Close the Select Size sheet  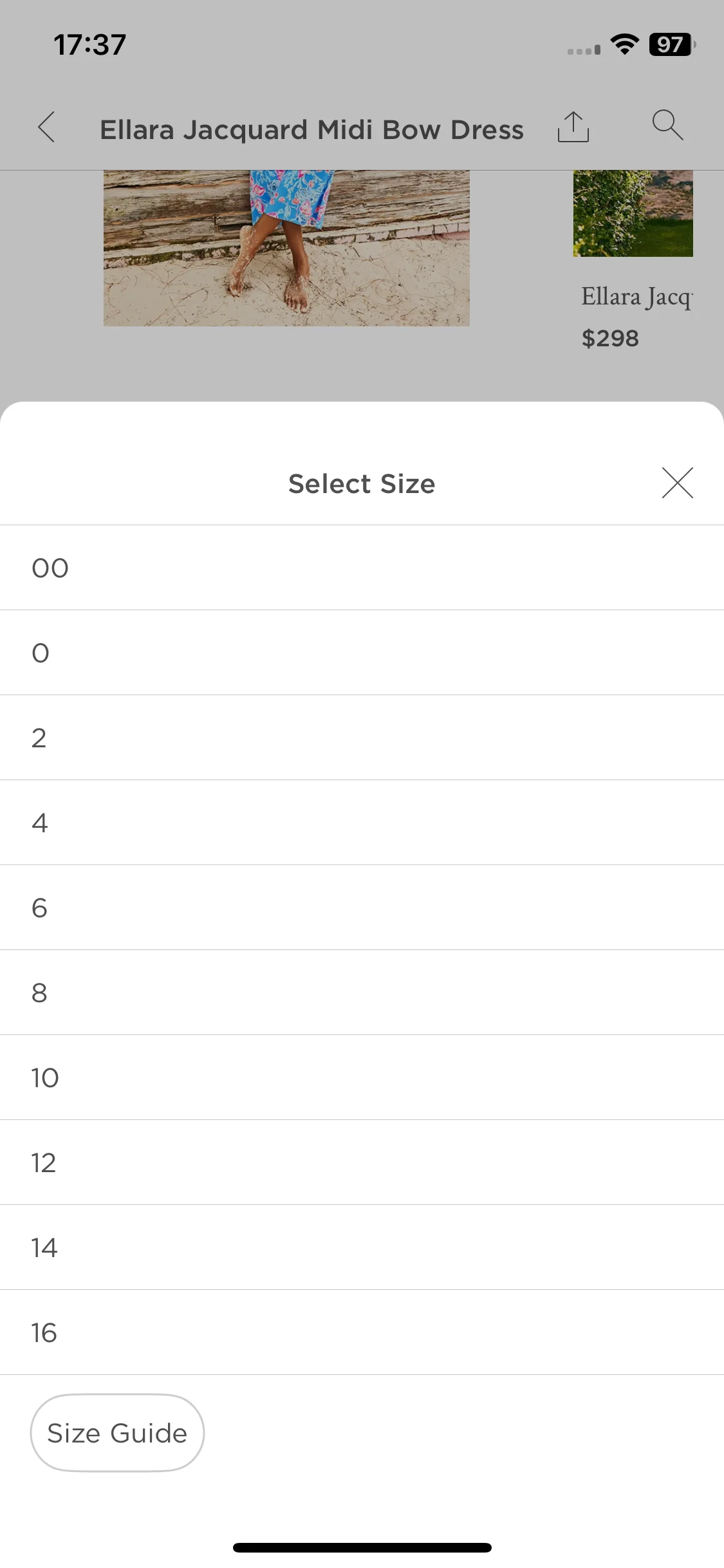point(677,483)
